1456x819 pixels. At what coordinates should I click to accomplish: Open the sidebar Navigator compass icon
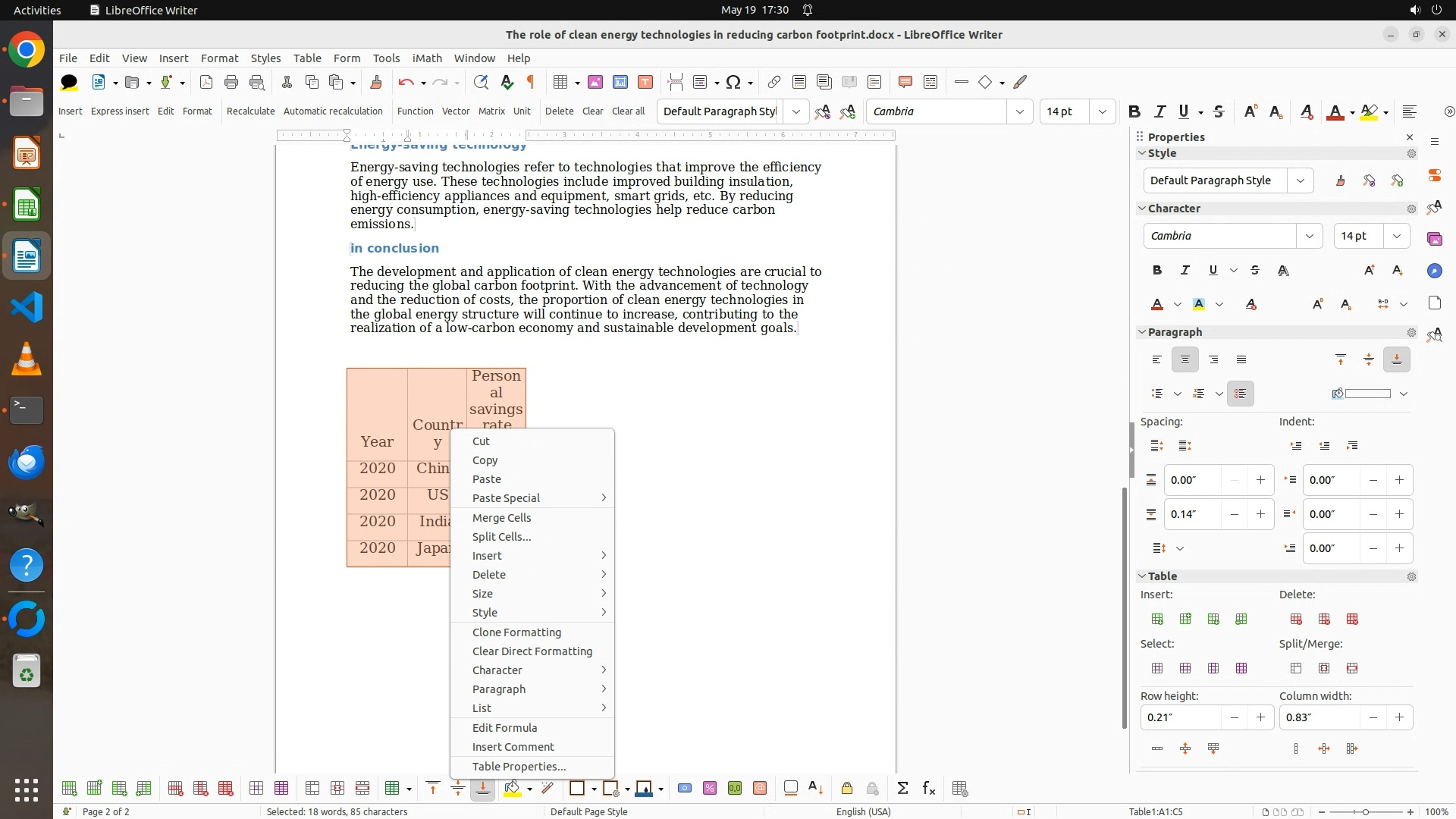click(x=1434, y=271)
